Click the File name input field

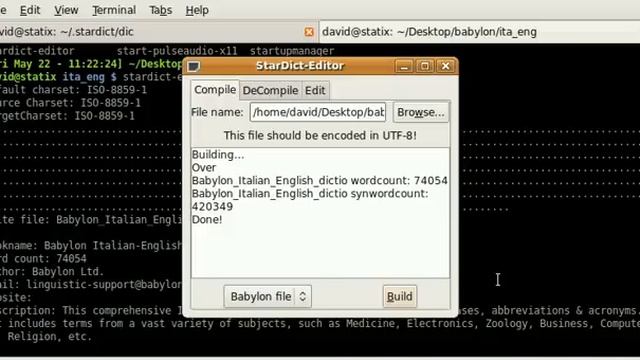pos(318,112)
